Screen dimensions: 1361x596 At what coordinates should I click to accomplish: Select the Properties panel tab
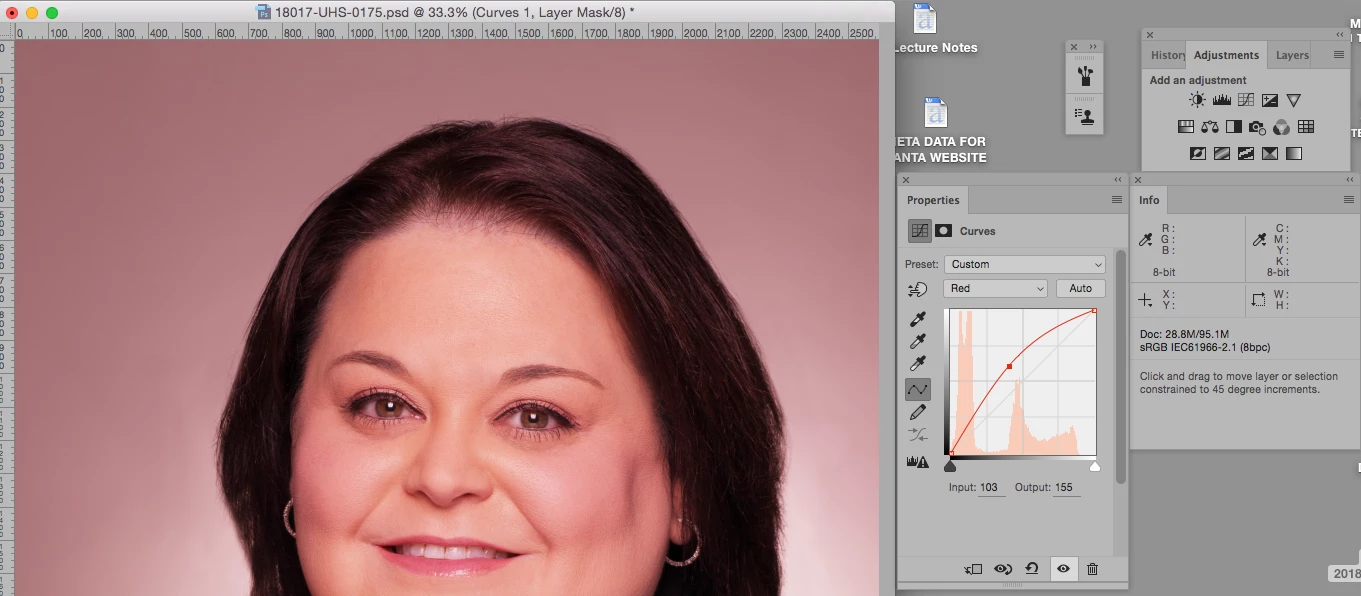[x=933, y=200]
